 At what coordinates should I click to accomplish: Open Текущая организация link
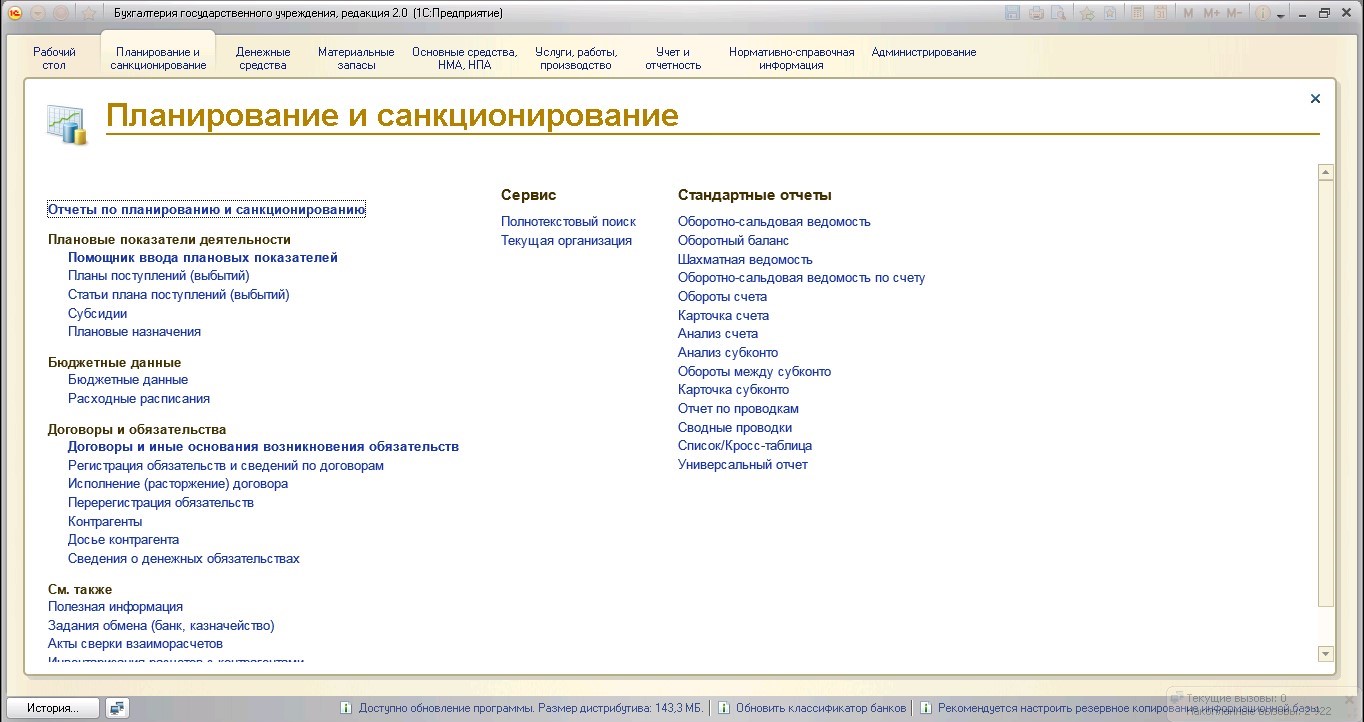point(566,240)
